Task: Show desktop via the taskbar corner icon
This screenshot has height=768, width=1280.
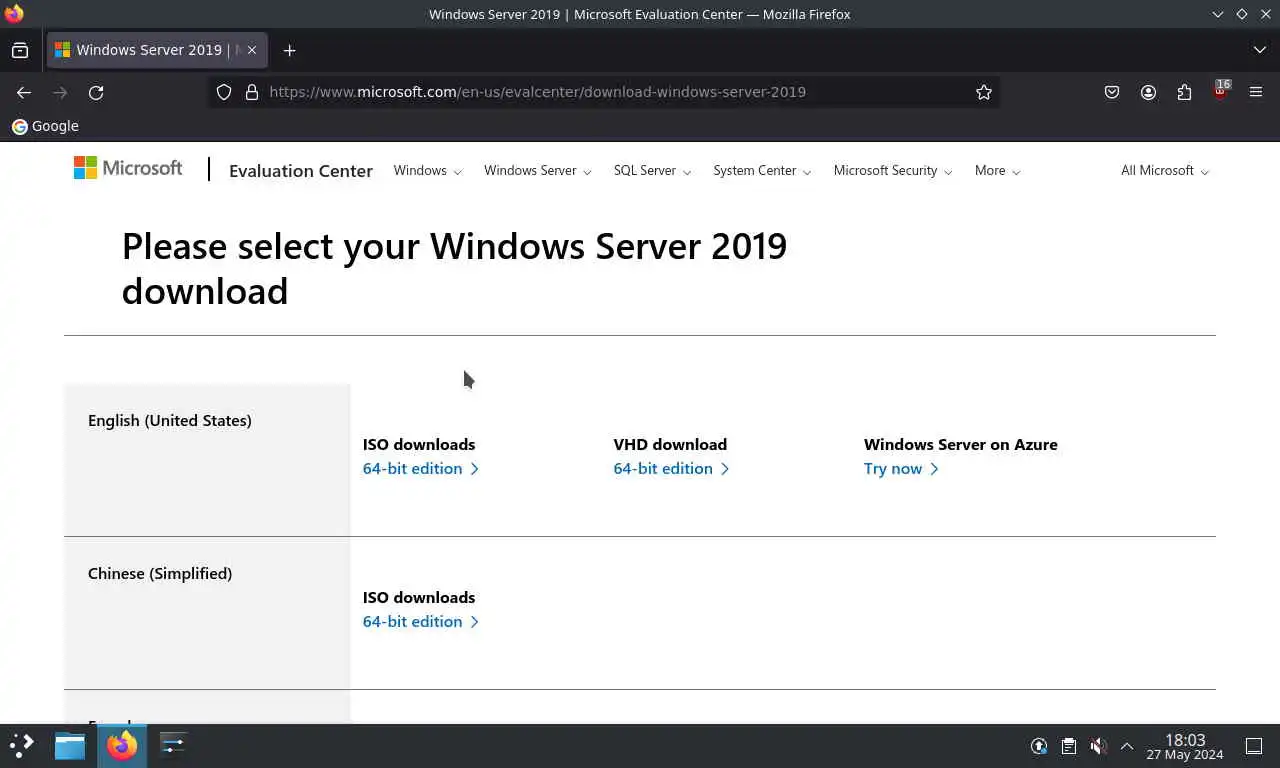Action: [x=1254, y=746]
